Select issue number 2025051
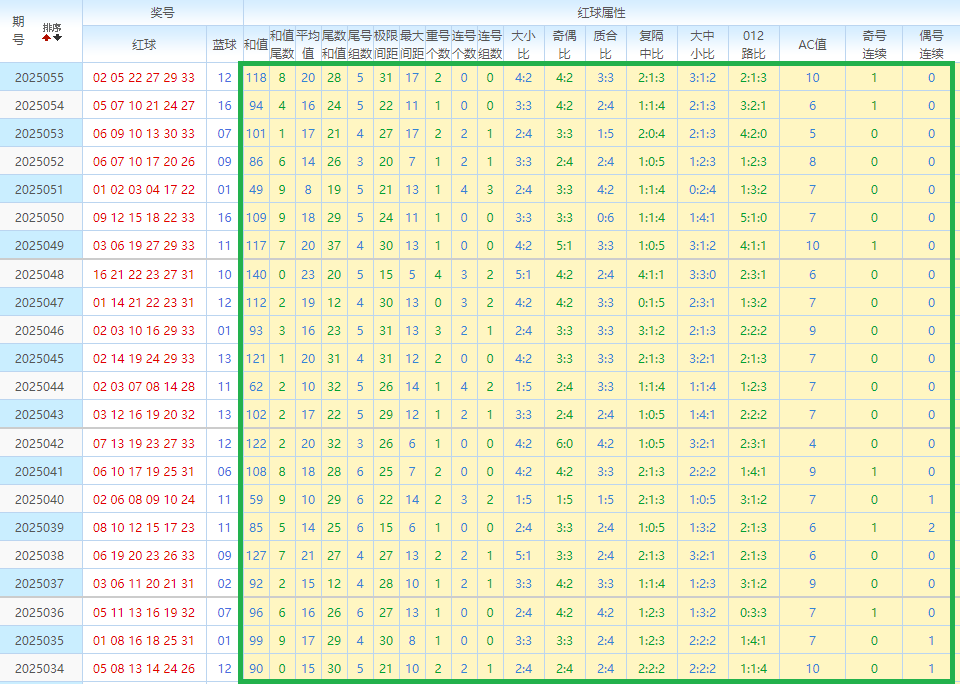 tap(39, 190)
